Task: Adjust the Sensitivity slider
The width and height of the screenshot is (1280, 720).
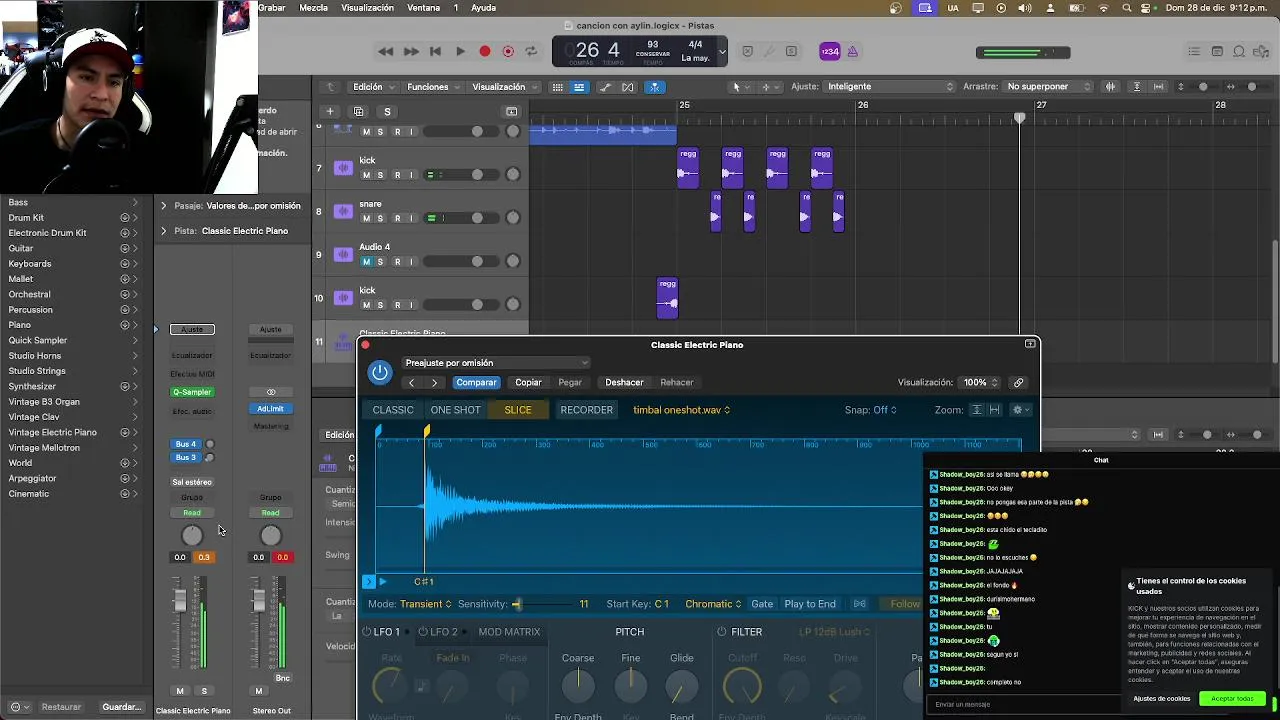Action: (516, 604)
